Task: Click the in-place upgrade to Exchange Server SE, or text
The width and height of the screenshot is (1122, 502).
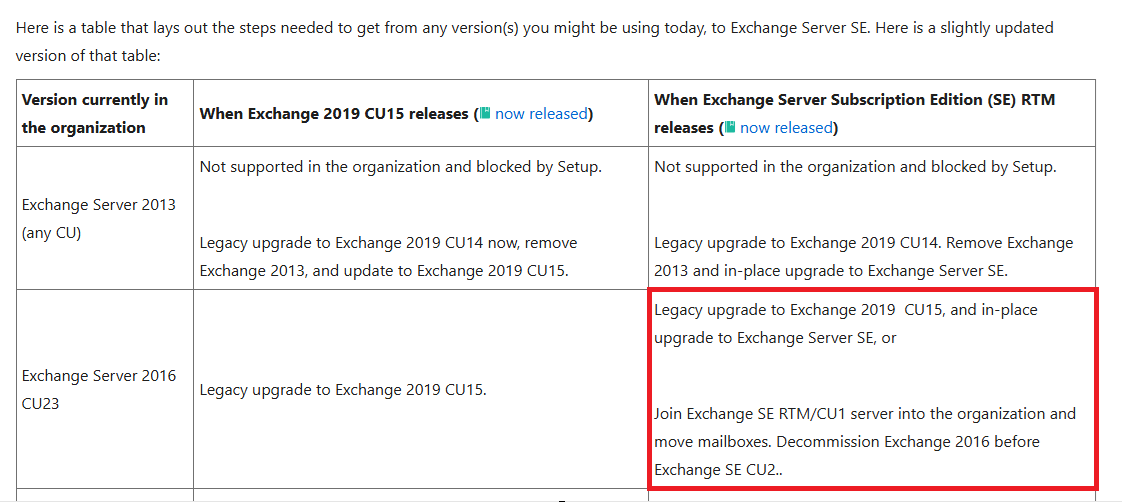Action: coord(775,338)
